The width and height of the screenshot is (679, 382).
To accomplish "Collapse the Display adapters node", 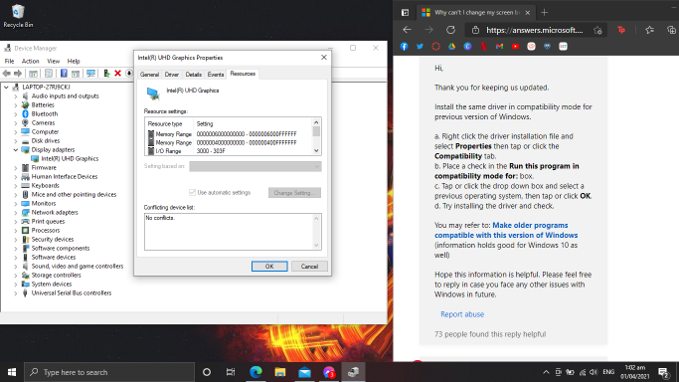I will [16, 150].
